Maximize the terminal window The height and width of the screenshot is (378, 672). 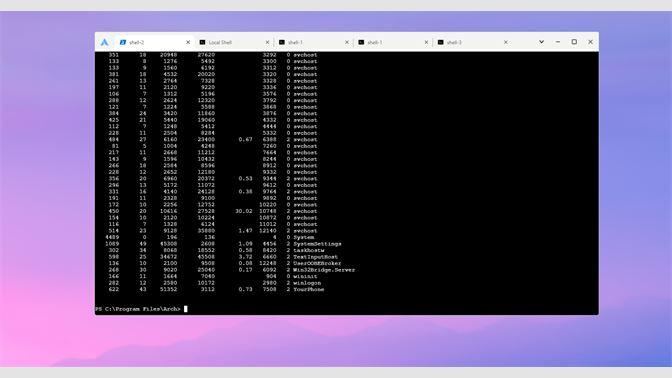tap(574, 42)
